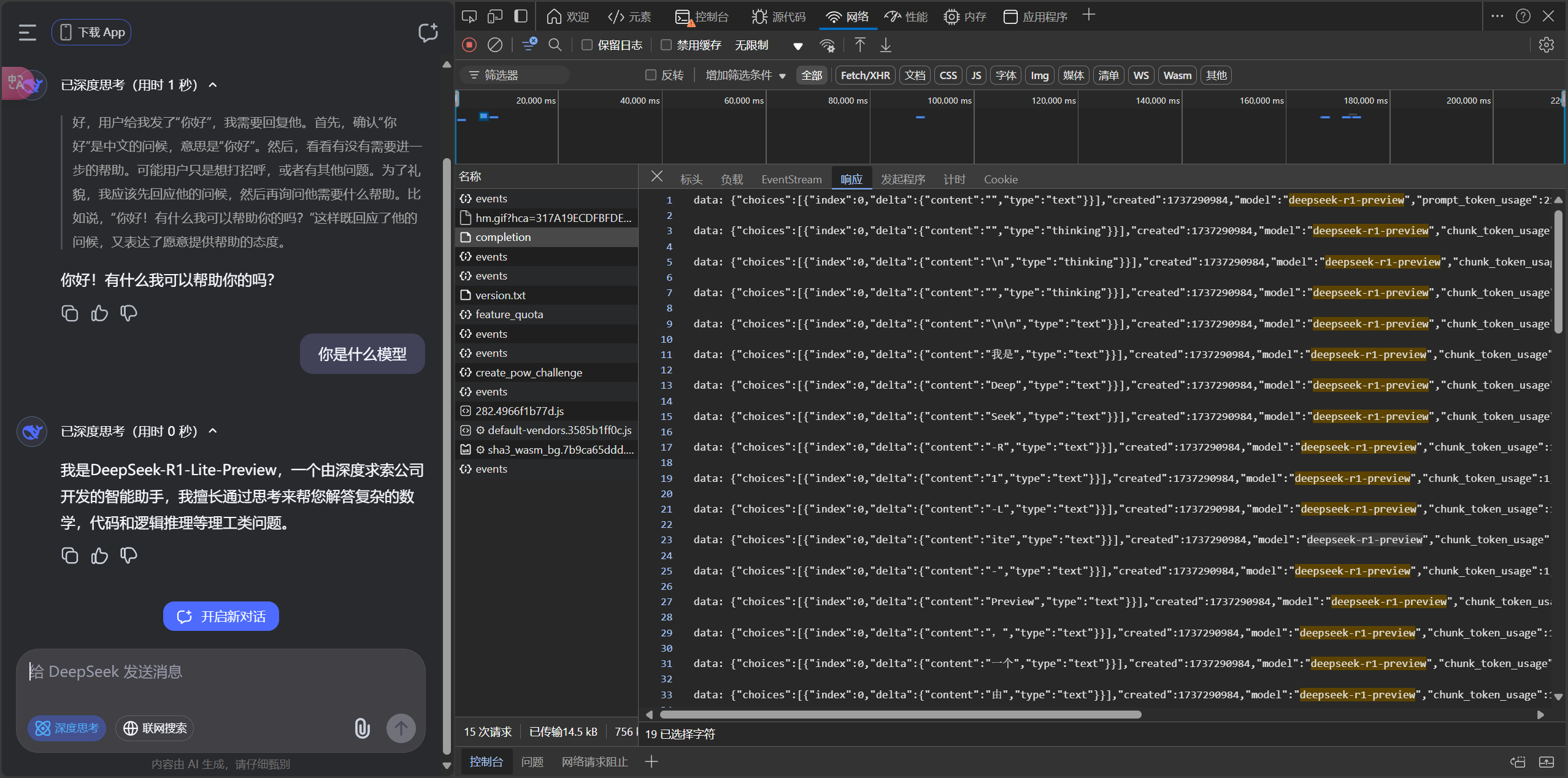Screen dimensions: 1568x778
Task: Open the sidebar menu hamburger icon
Action: pos(28,32)
